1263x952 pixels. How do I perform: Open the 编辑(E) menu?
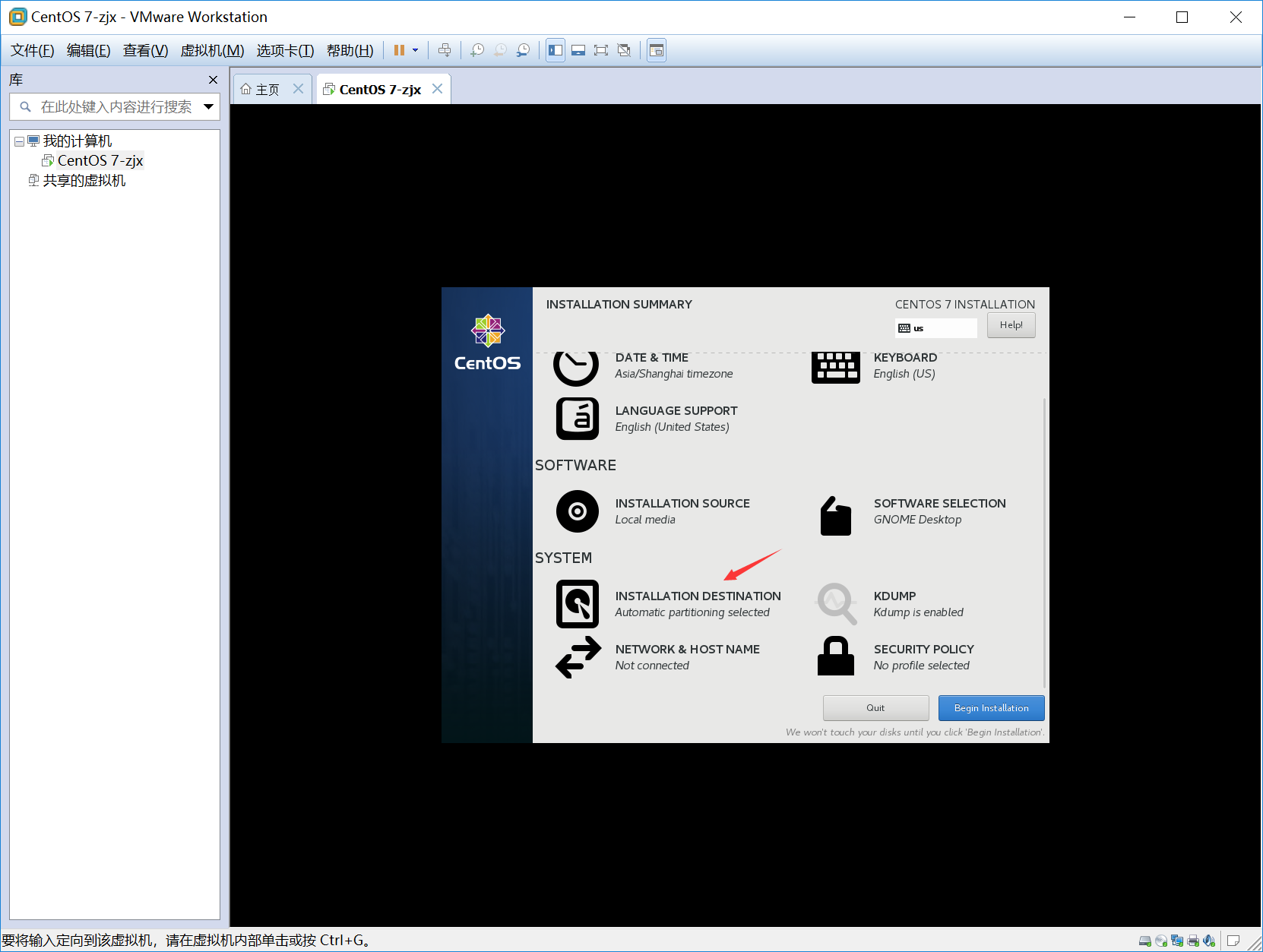pos(88,51)
